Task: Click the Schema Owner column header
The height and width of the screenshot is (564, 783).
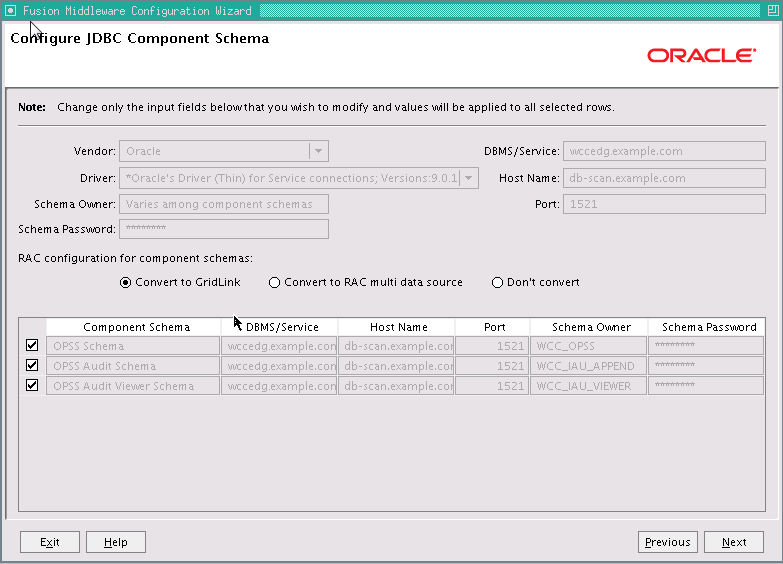Action: [589, 327]
